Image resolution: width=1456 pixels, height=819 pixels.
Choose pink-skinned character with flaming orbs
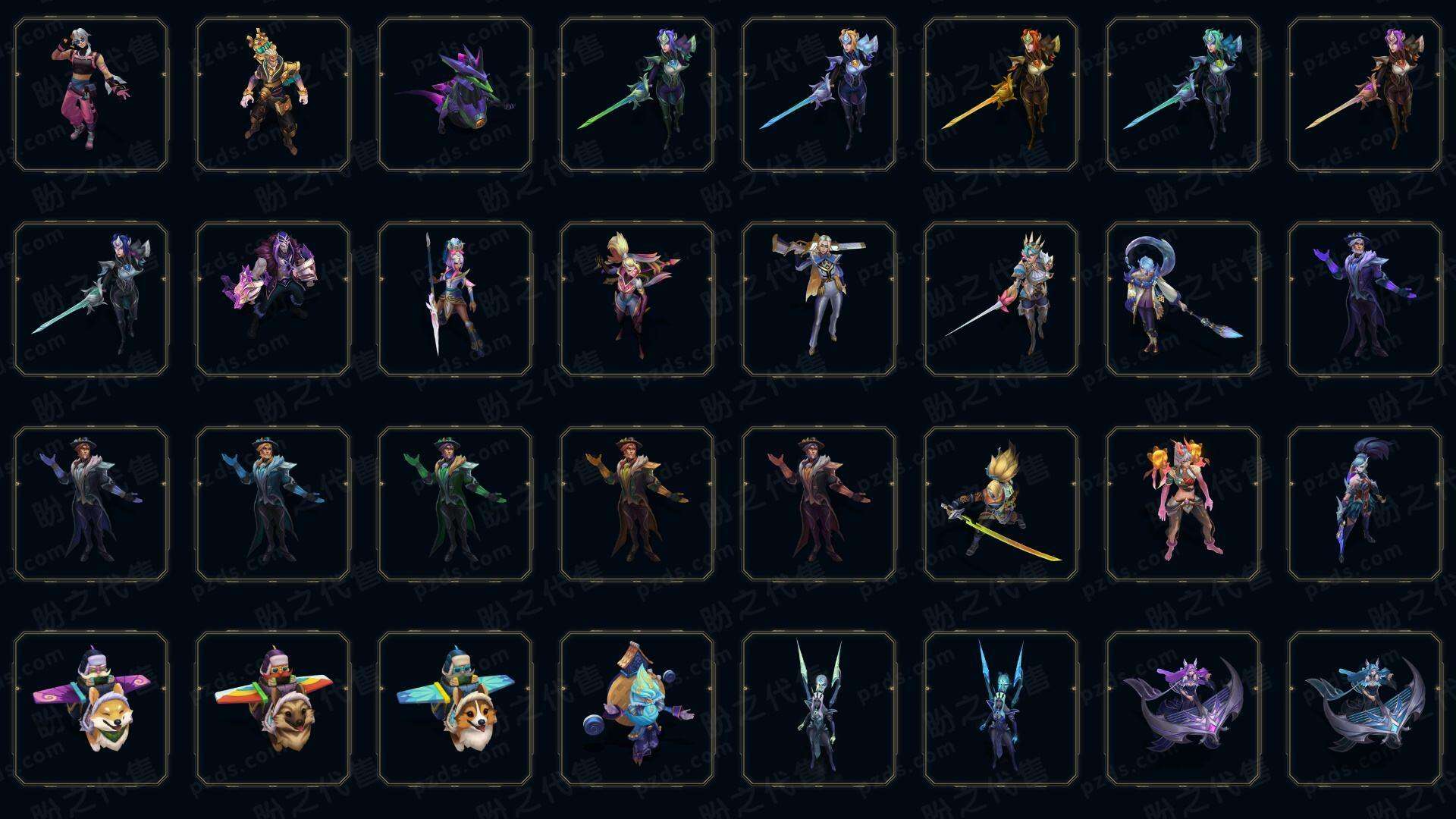coord(1183,504)
